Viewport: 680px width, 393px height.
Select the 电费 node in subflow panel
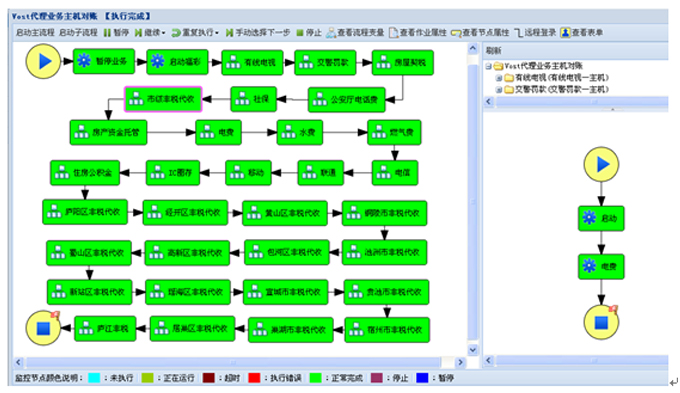[x=601, y=266]
